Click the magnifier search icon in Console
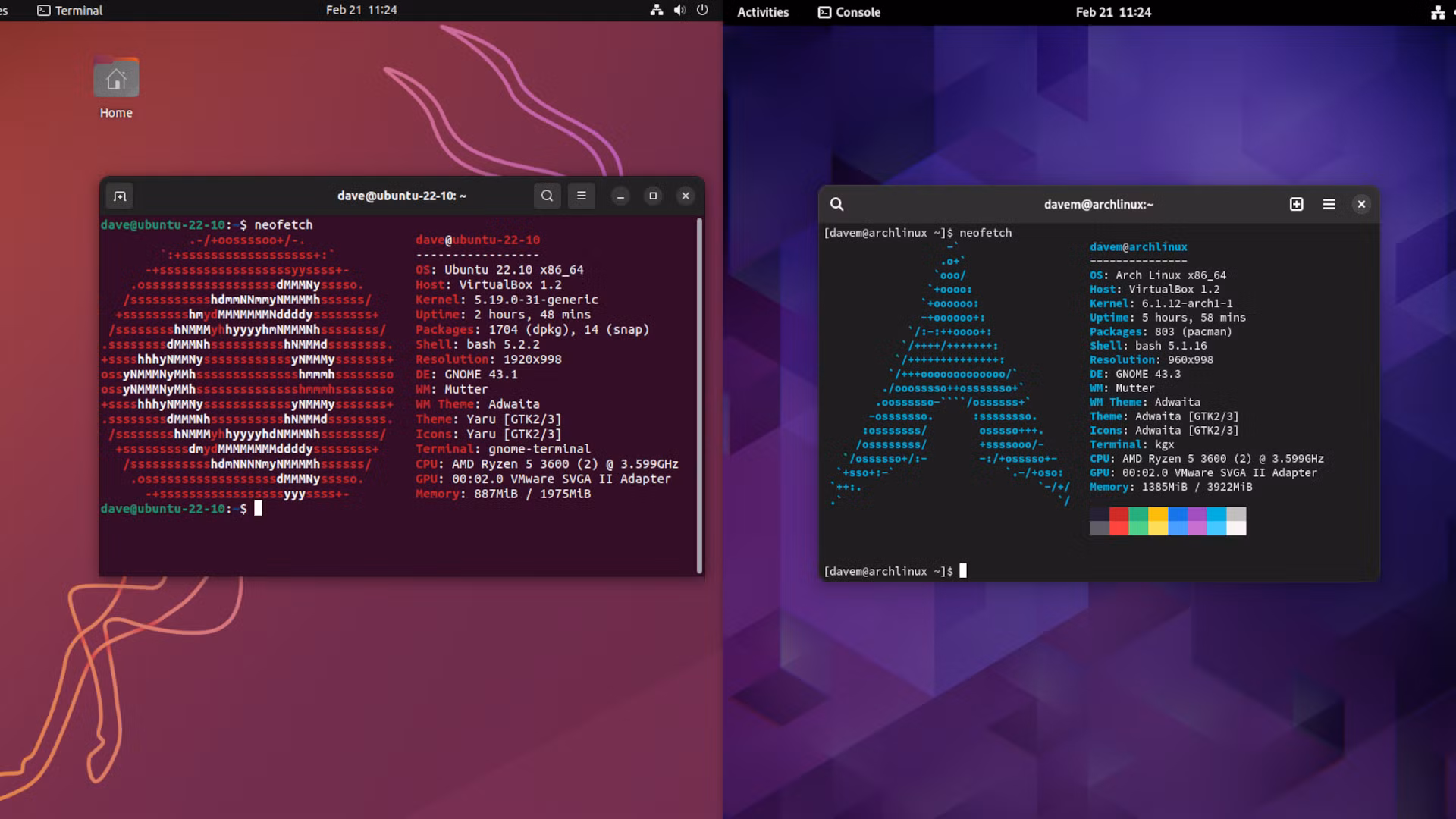The height and width of the screenshot is (819, 1456). click(x=836, y=204)
